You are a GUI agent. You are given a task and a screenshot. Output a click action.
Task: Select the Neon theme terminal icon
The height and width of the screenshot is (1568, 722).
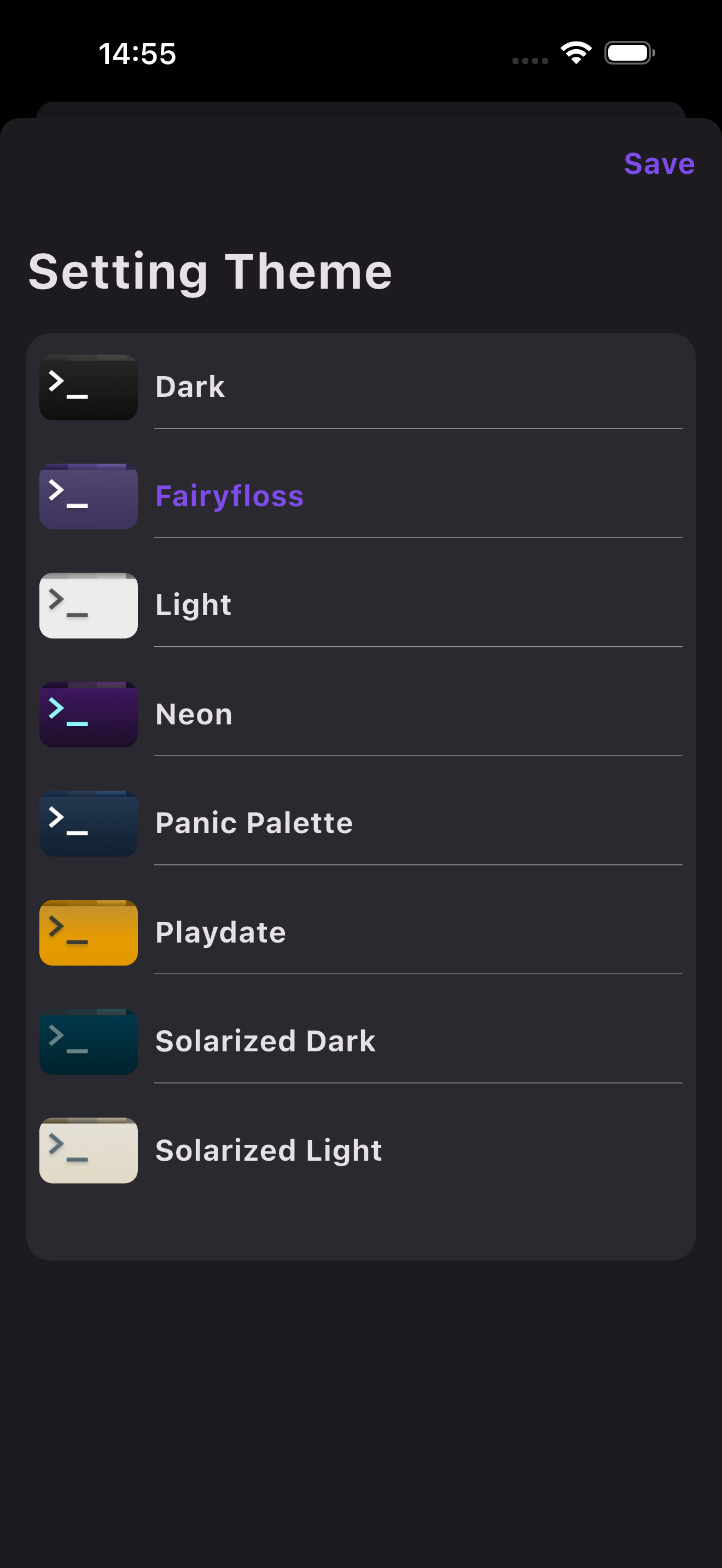click(x=88, y=715)
